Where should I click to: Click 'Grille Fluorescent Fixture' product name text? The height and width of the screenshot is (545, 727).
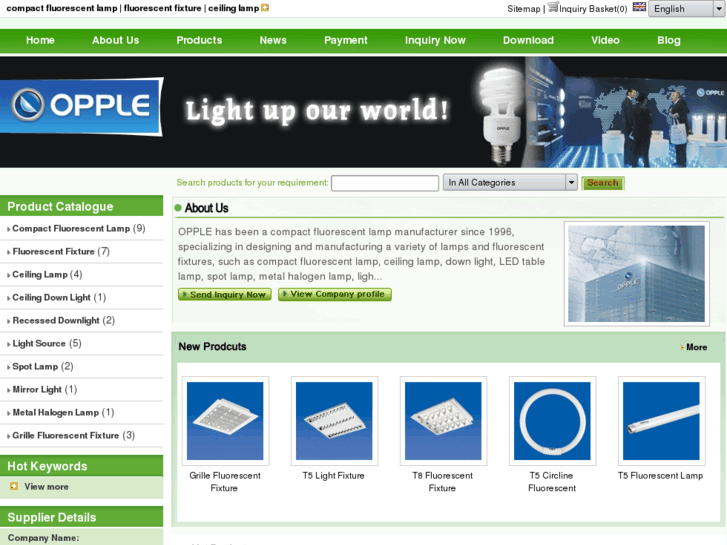point(225,482)
